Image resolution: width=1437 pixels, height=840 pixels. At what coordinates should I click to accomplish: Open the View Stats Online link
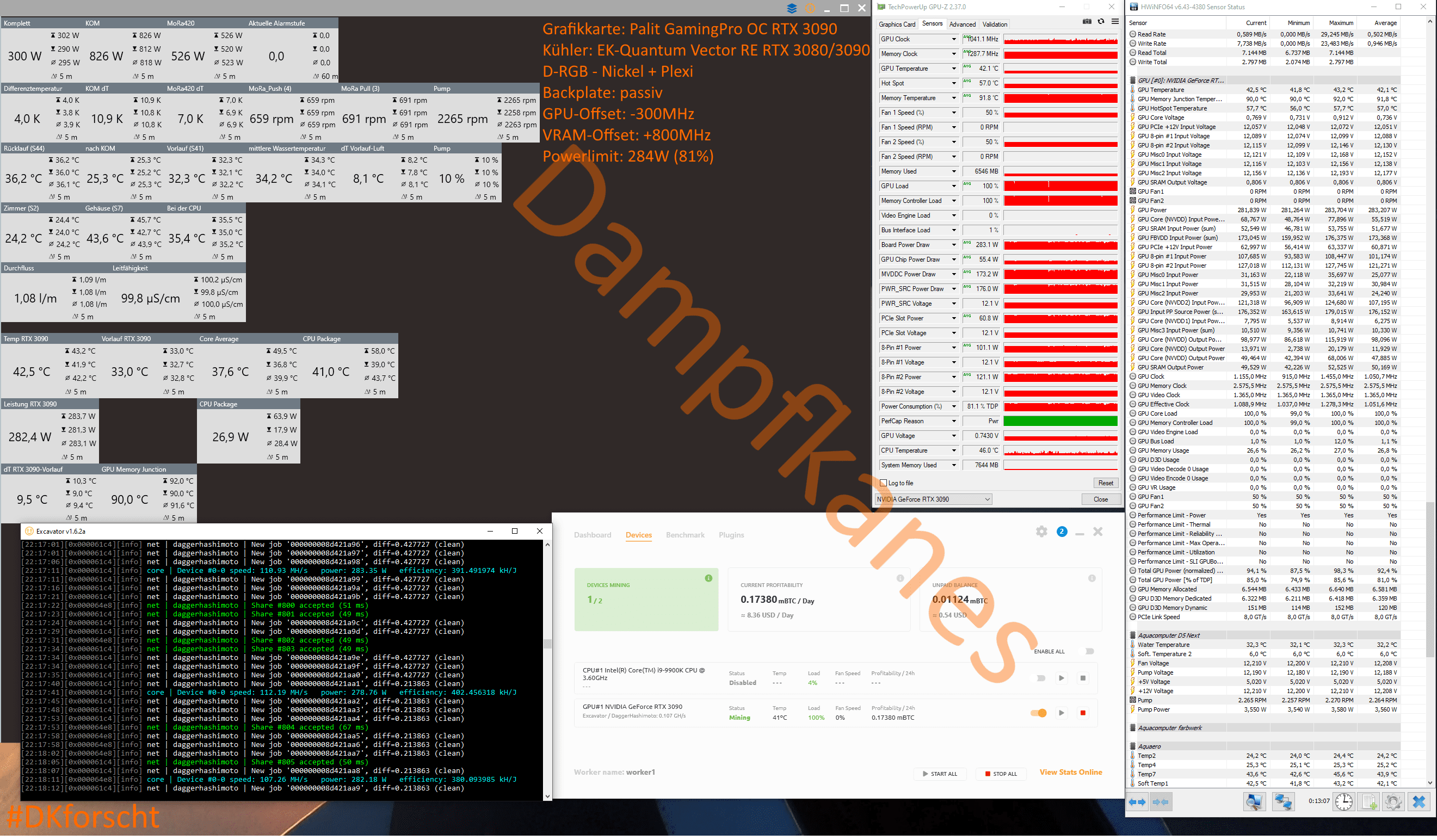1070,772
